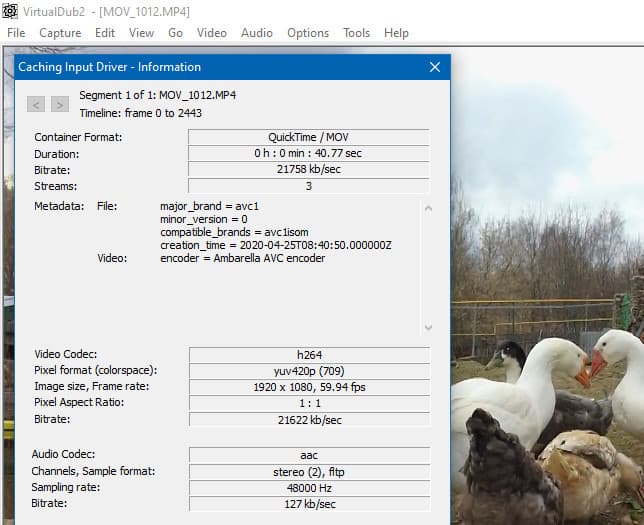Click the Container Format: label

pyautogui.click(x=78, y=137)
